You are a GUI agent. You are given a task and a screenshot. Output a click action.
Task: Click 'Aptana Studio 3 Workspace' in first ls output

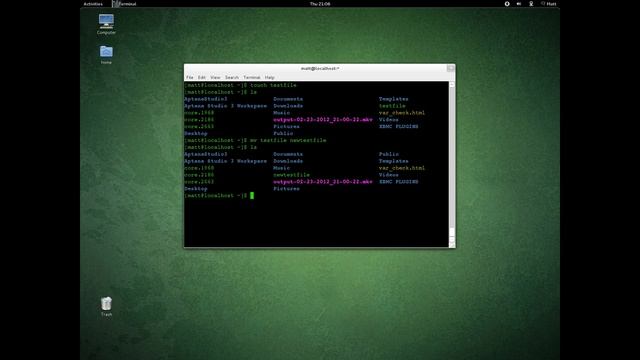click(x=225, y=106)
